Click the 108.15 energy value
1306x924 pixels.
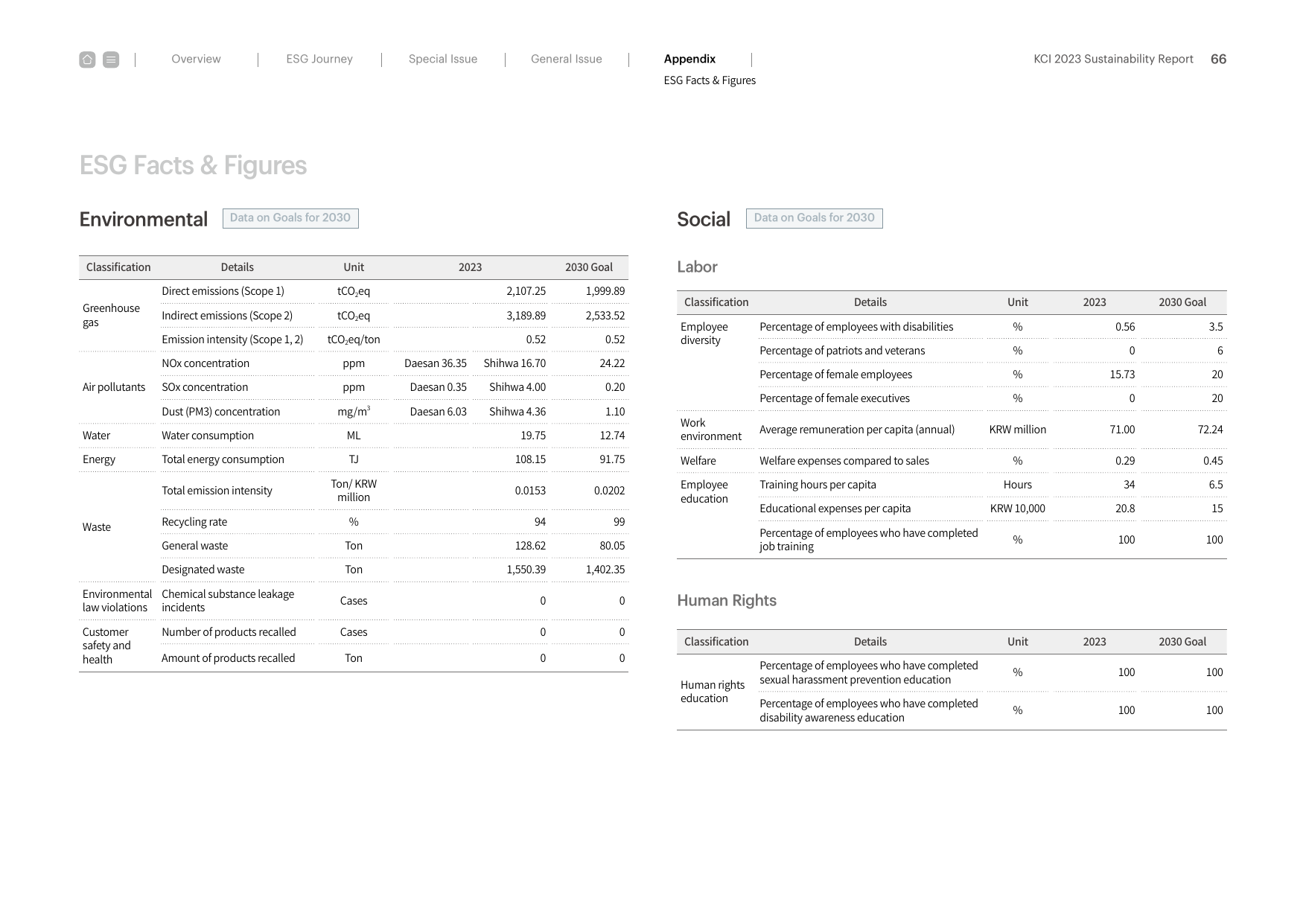530,459
